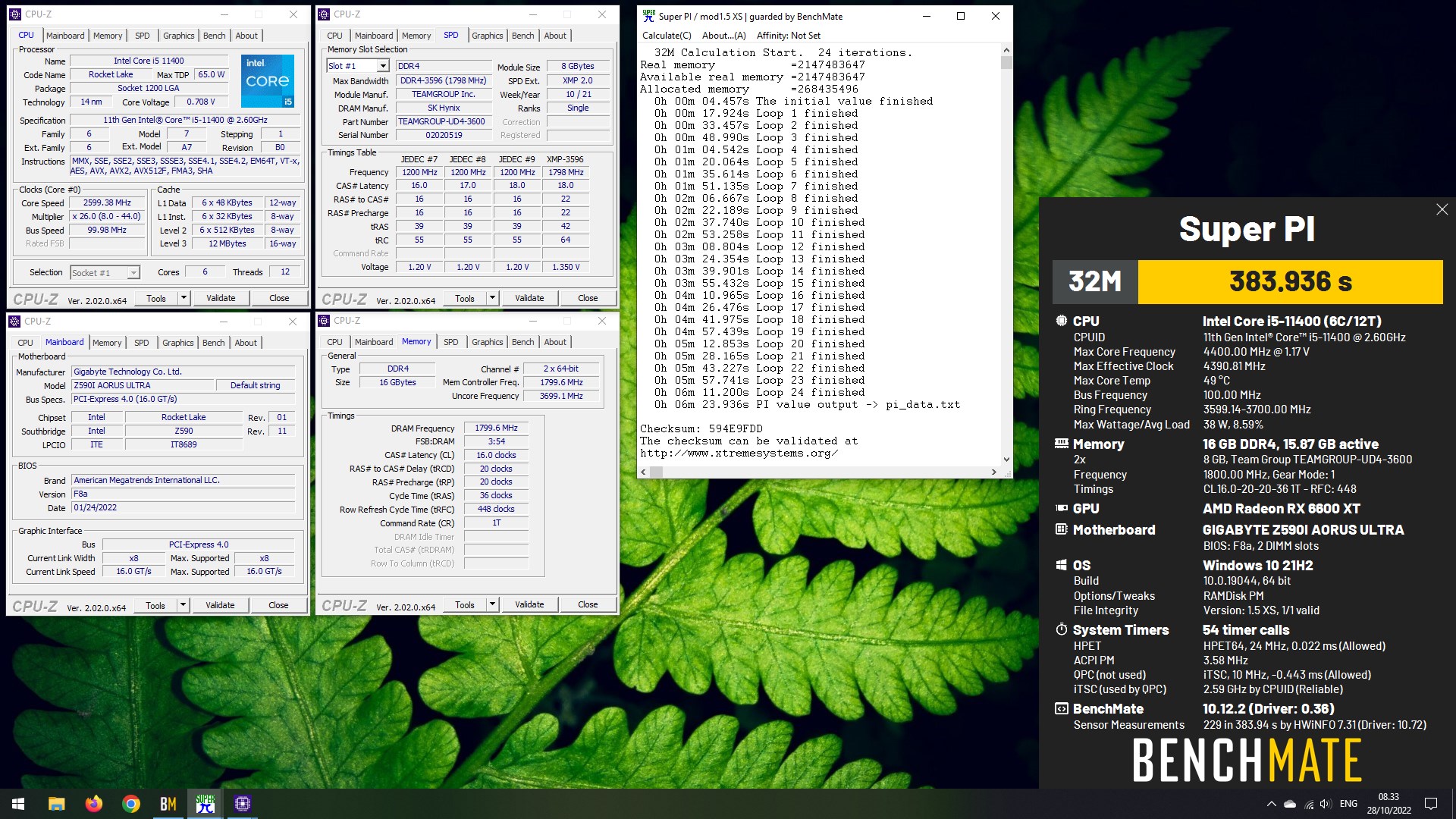Click CPU-Z icon in top-left window title
This screenshot has width=1456, height=819.
pos(14,14)
